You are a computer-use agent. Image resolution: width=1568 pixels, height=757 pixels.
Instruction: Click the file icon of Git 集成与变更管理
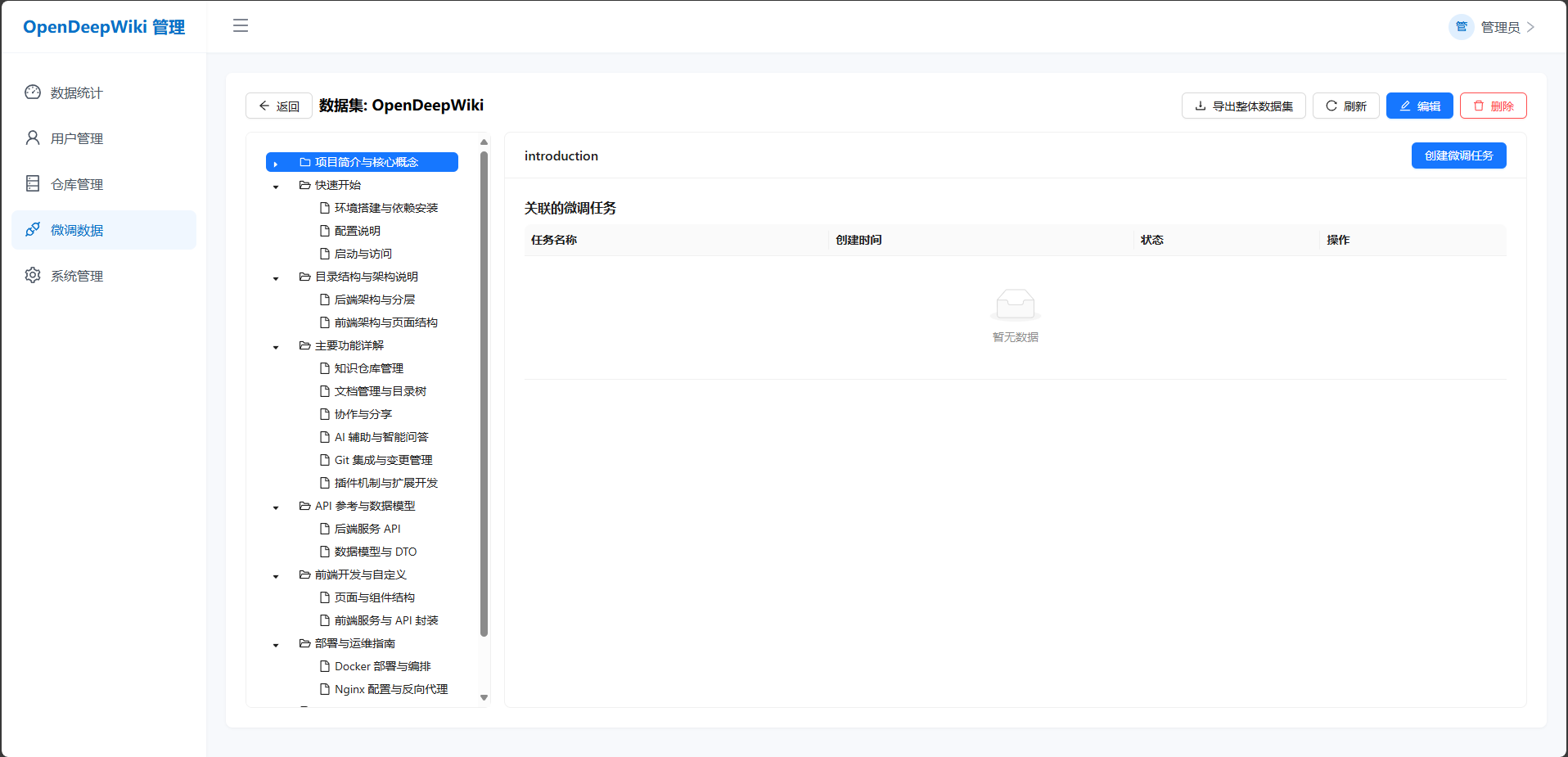click(x=325, y=460)
